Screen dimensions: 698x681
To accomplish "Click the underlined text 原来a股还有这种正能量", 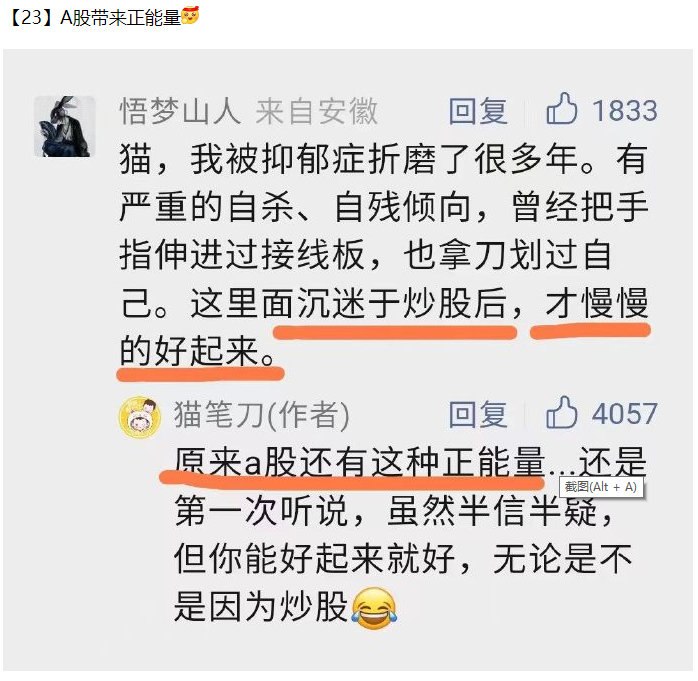I will tap(360, 462).
